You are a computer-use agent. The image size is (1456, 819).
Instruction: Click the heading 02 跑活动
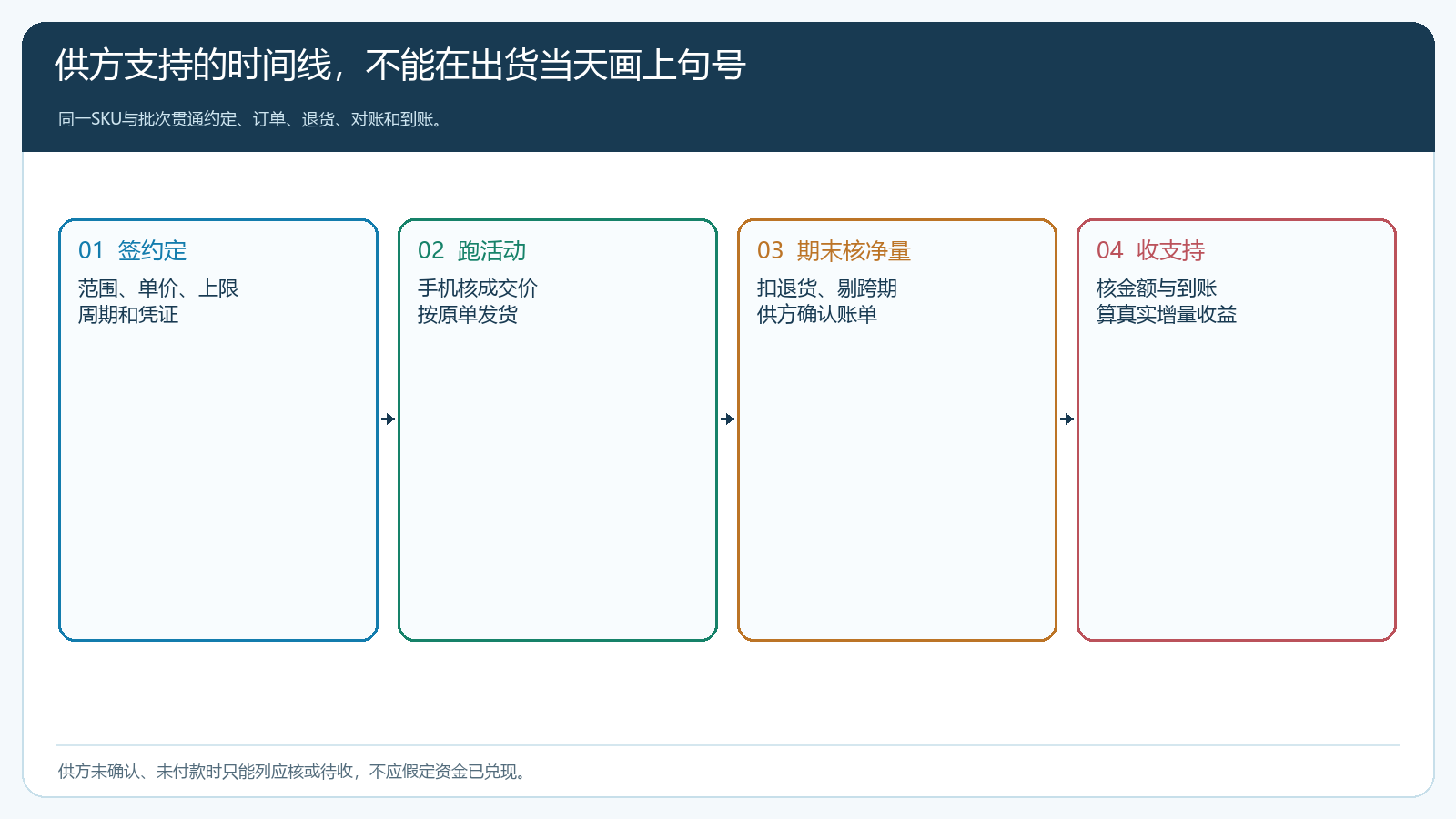coord(471,250)
